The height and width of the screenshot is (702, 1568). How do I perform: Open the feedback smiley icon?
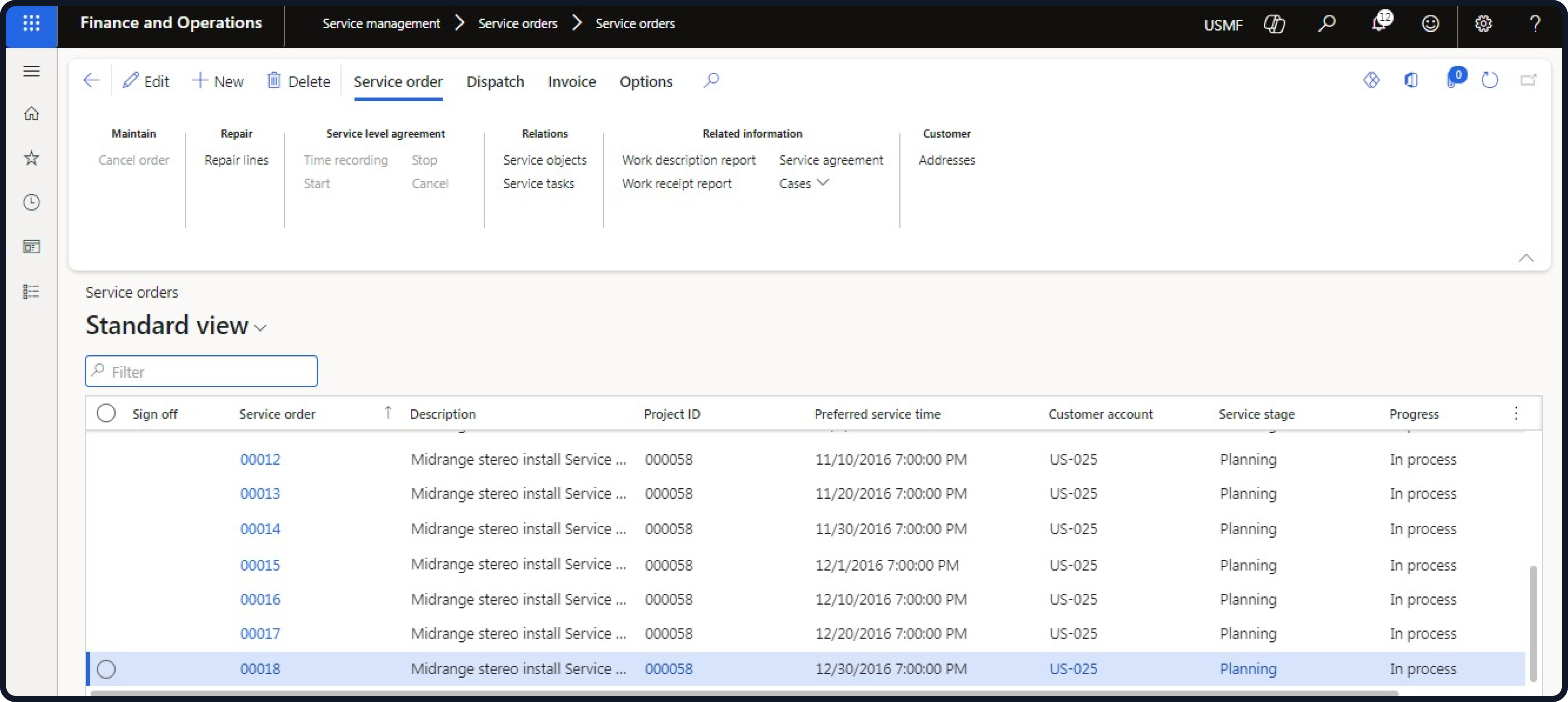point(1430,24)
